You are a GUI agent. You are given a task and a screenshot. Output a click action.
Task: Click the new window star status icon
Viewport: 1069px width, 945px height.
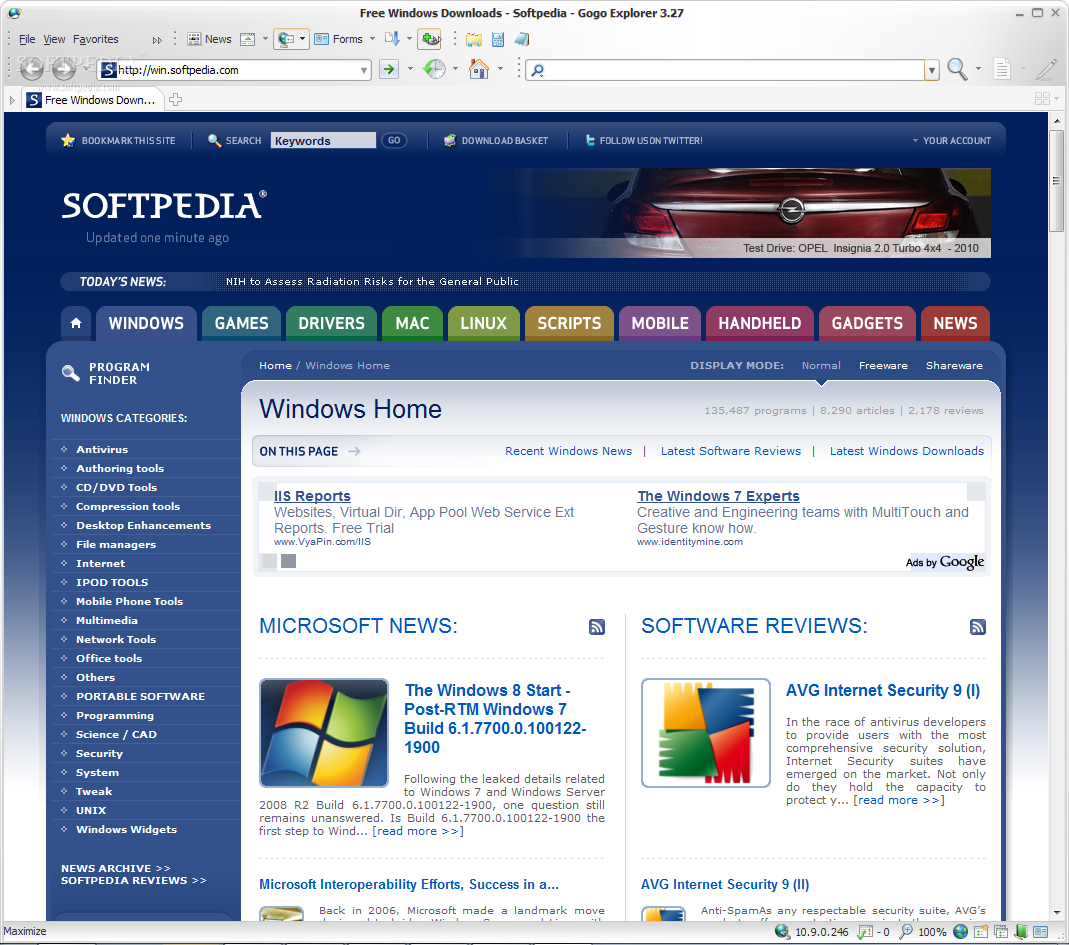(981, 931)
